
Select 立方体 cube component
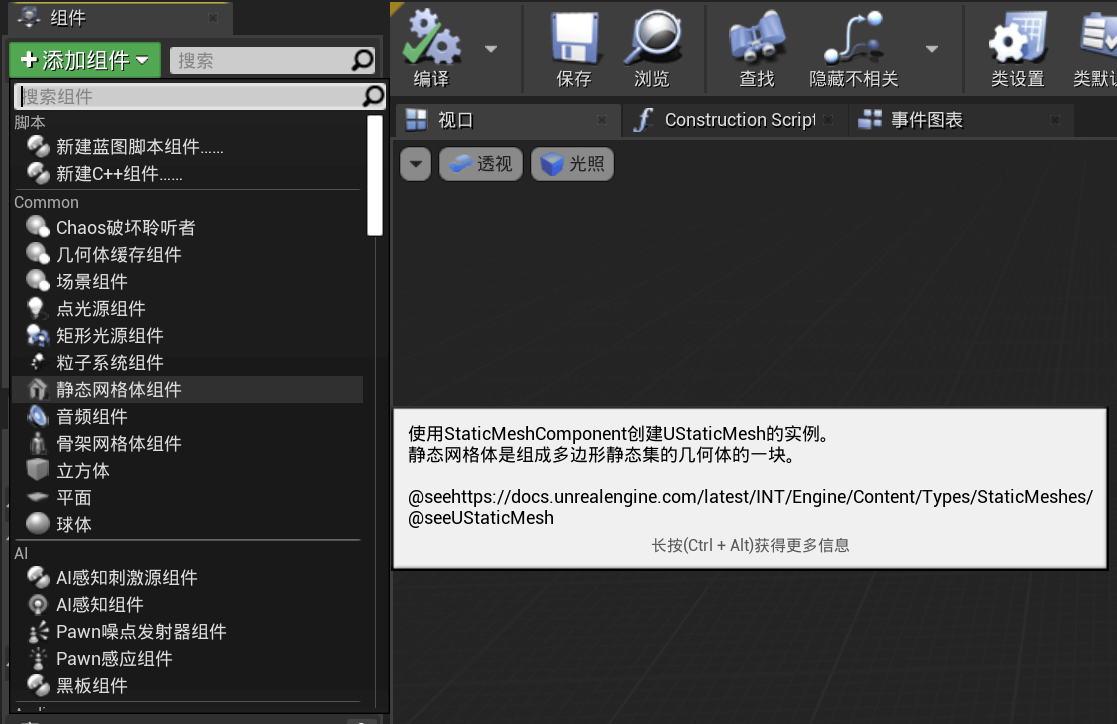[188, 471]
